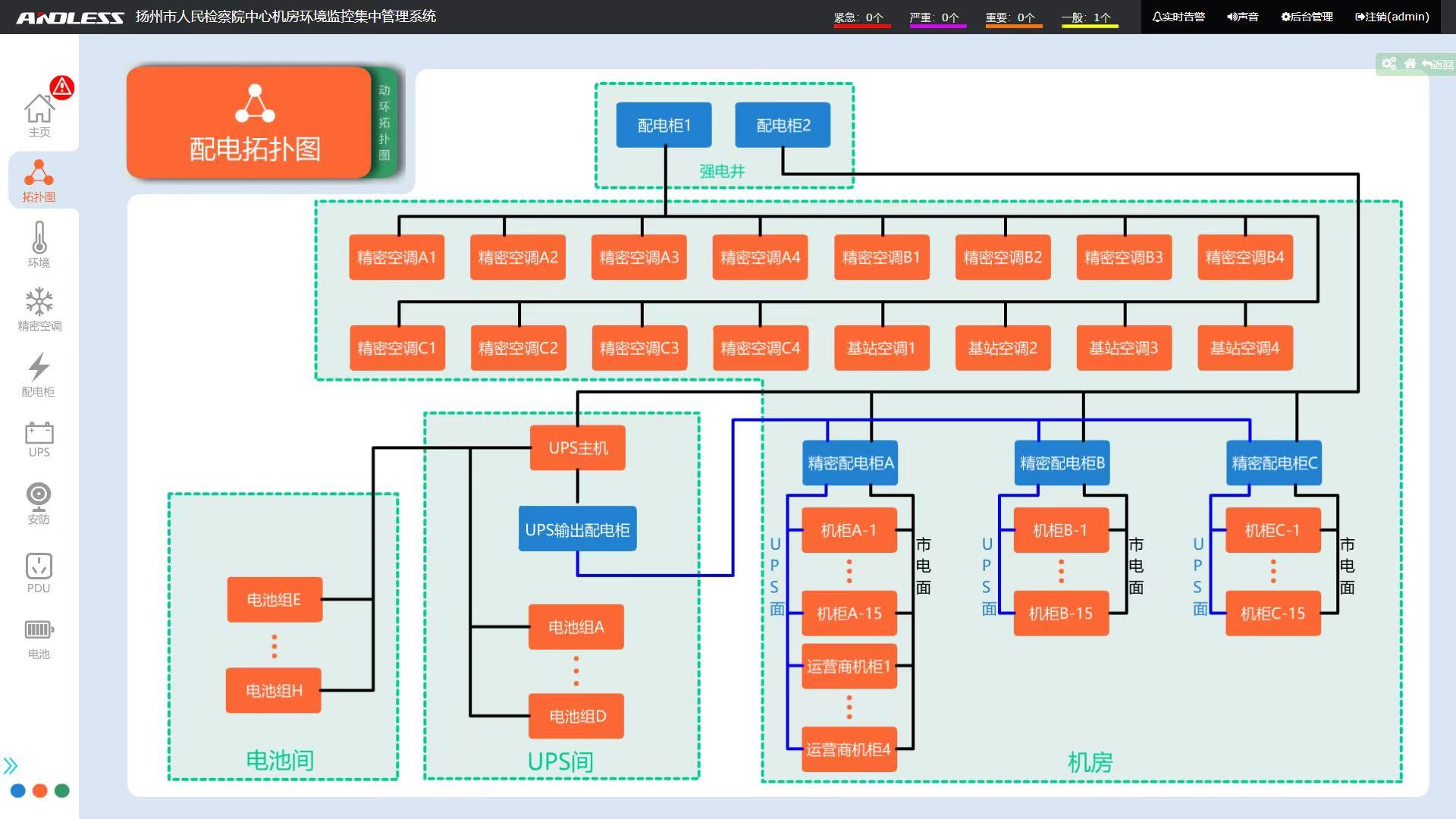Expand the sidebar with double chevron

(x=11, y=765)
